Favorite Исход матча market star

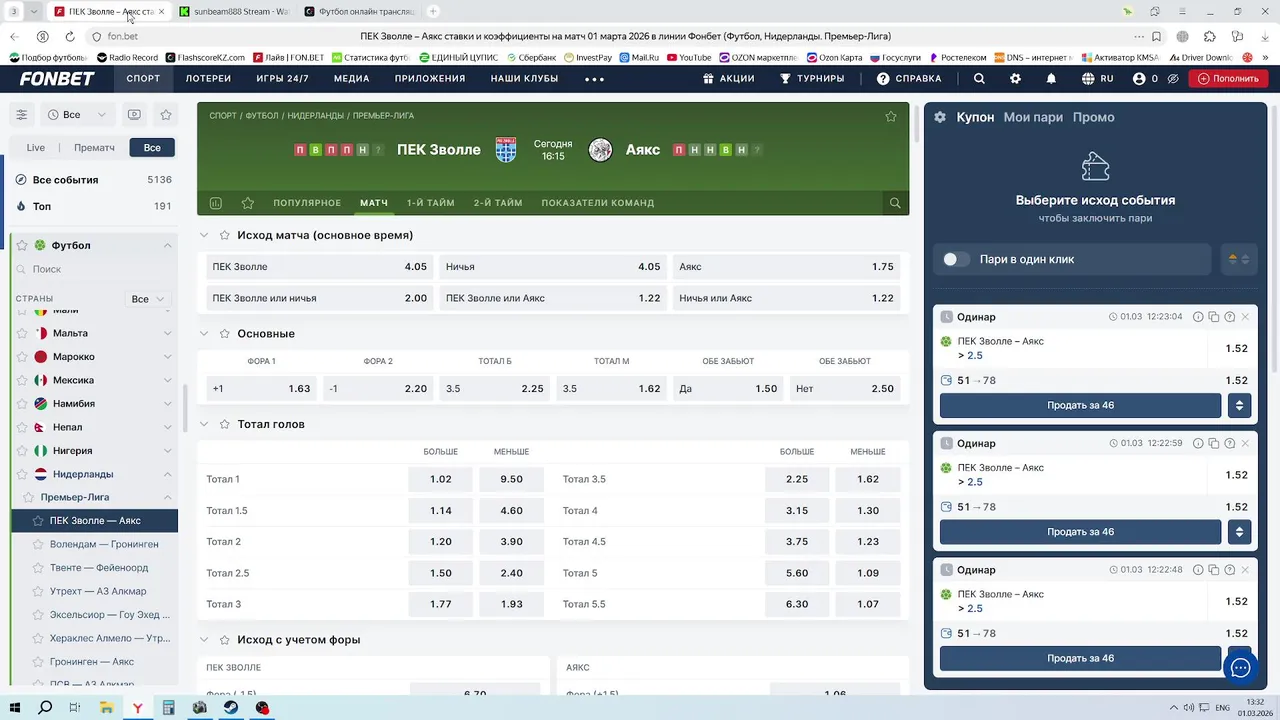pyautogui.click(x=225, y=235)
